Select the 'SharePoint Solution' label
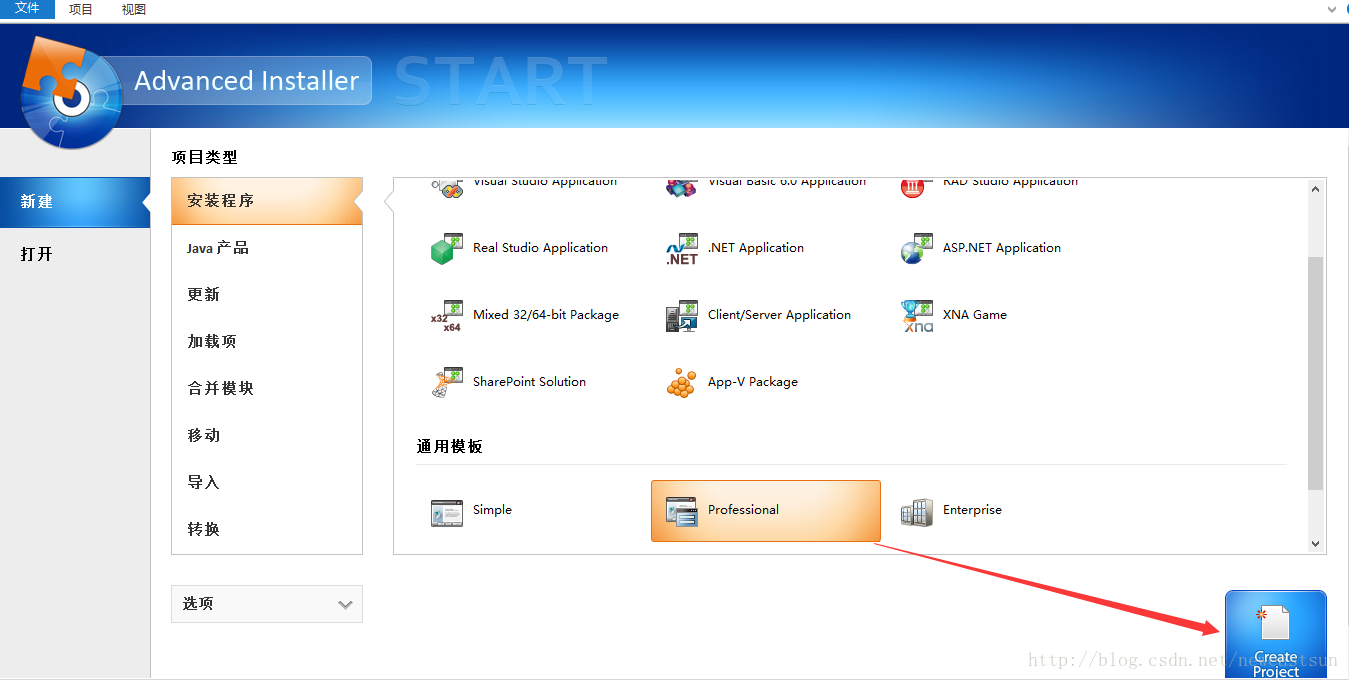This screenshot has height=680, width=1349. 529,382
